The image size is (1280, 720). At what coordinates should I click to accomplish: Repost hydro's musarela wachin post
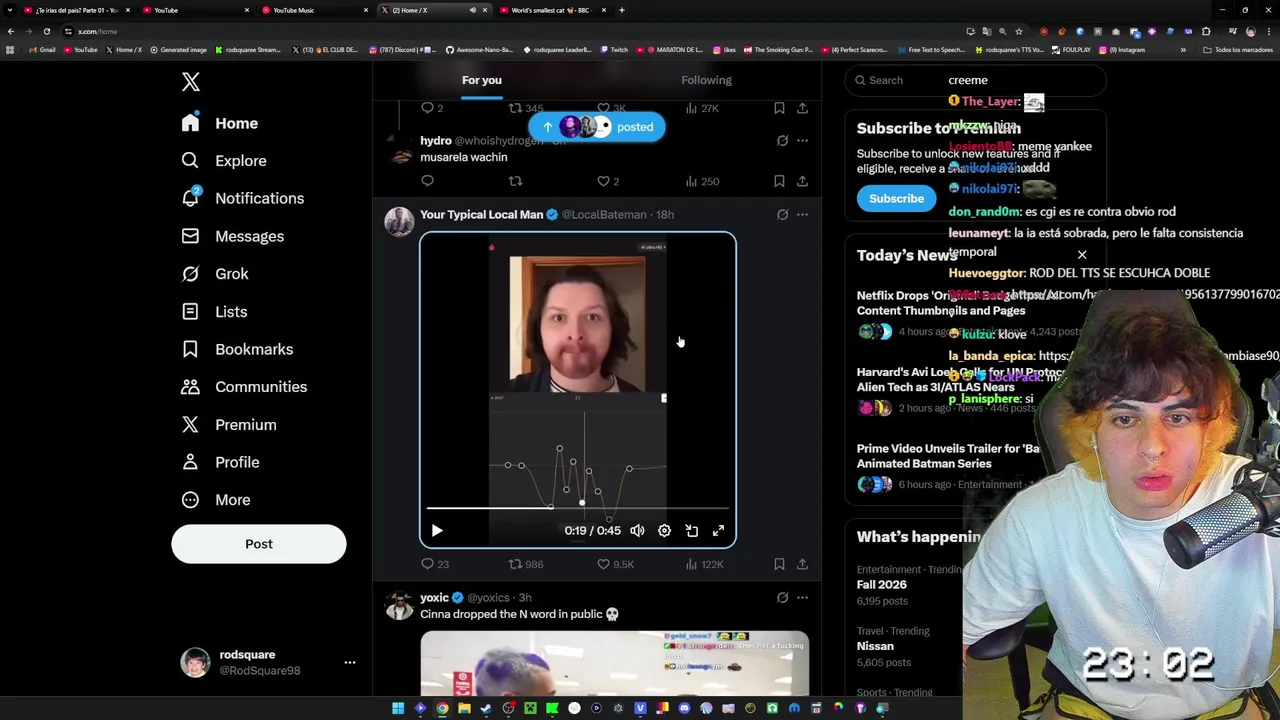tap(515, 181)
